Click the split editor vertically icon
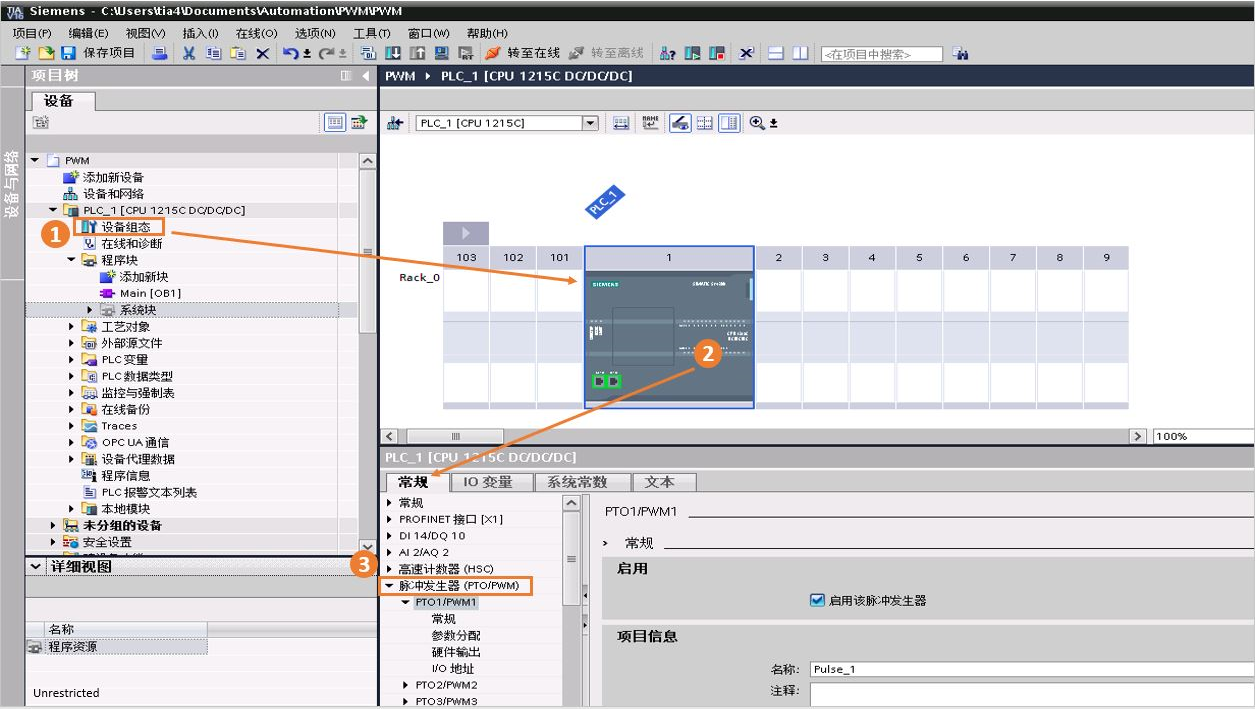1257x709 pixels. (800, 53)
